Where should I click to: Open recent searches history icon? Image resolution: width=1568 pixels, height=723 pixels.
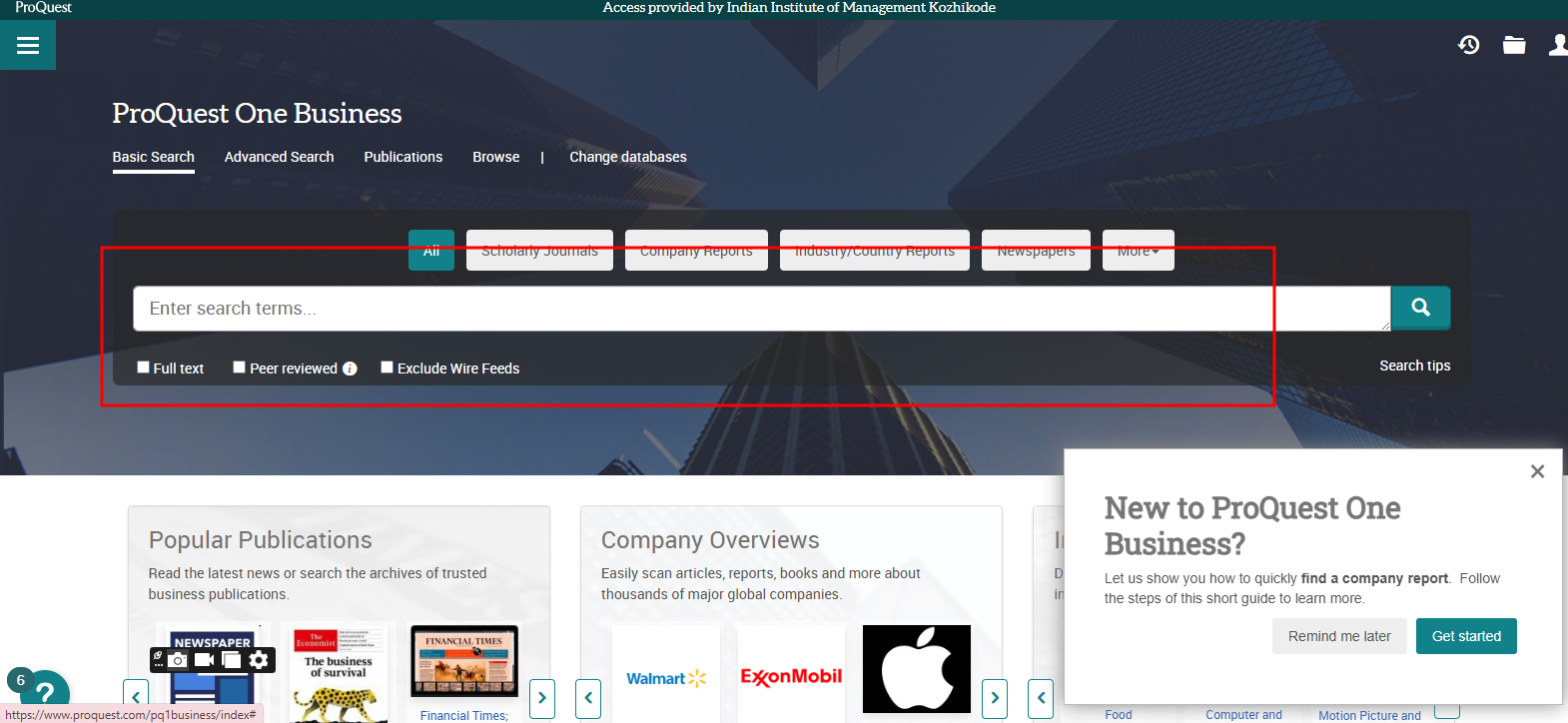tap(1468, 45)
